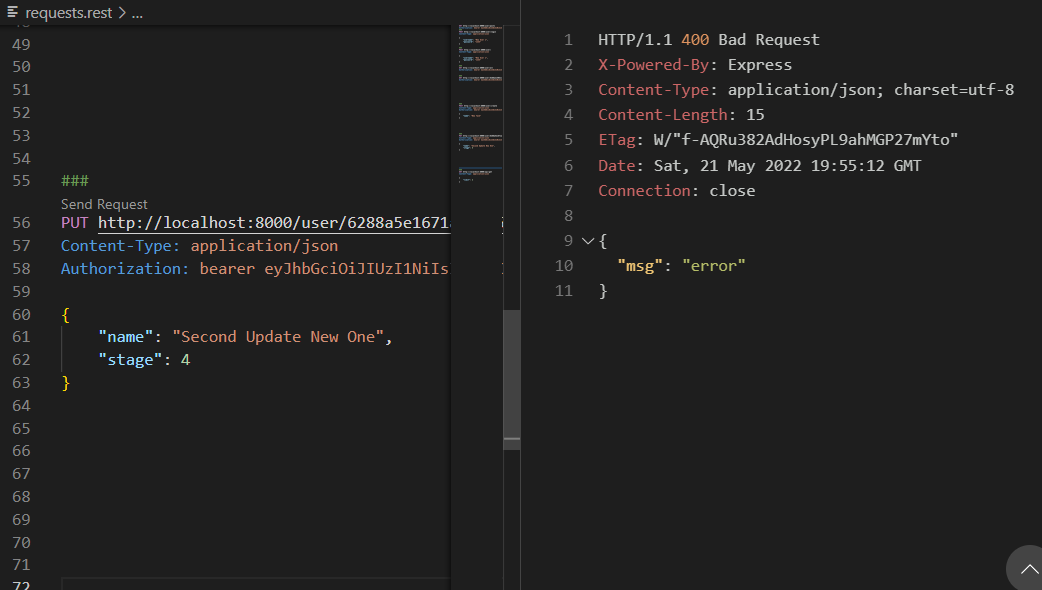The height and width of the screenshot is (590, 1042).
Task: Click the PUT method keyword
Action: coord(74,223)
